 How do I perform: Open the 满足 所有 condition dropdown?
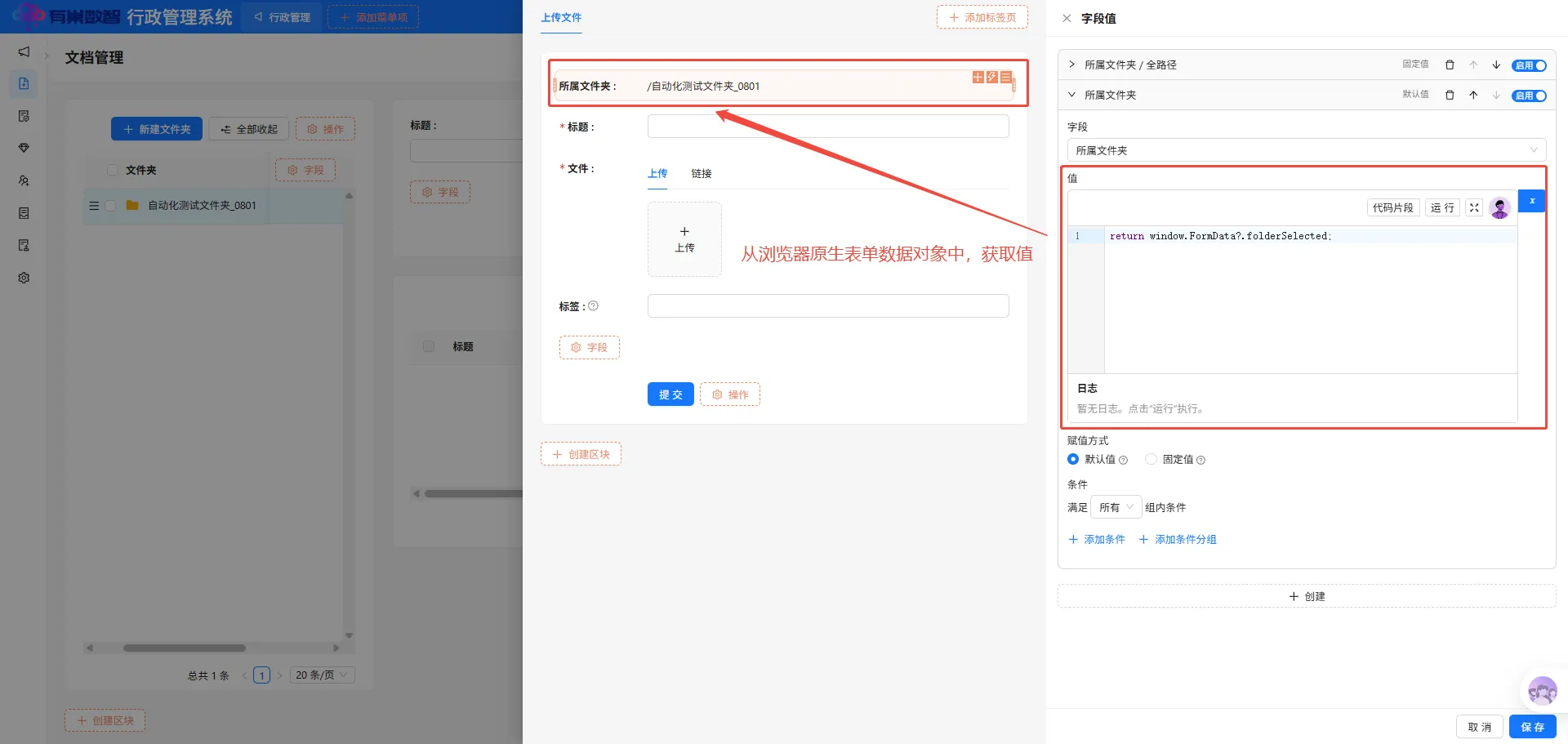1116,507
